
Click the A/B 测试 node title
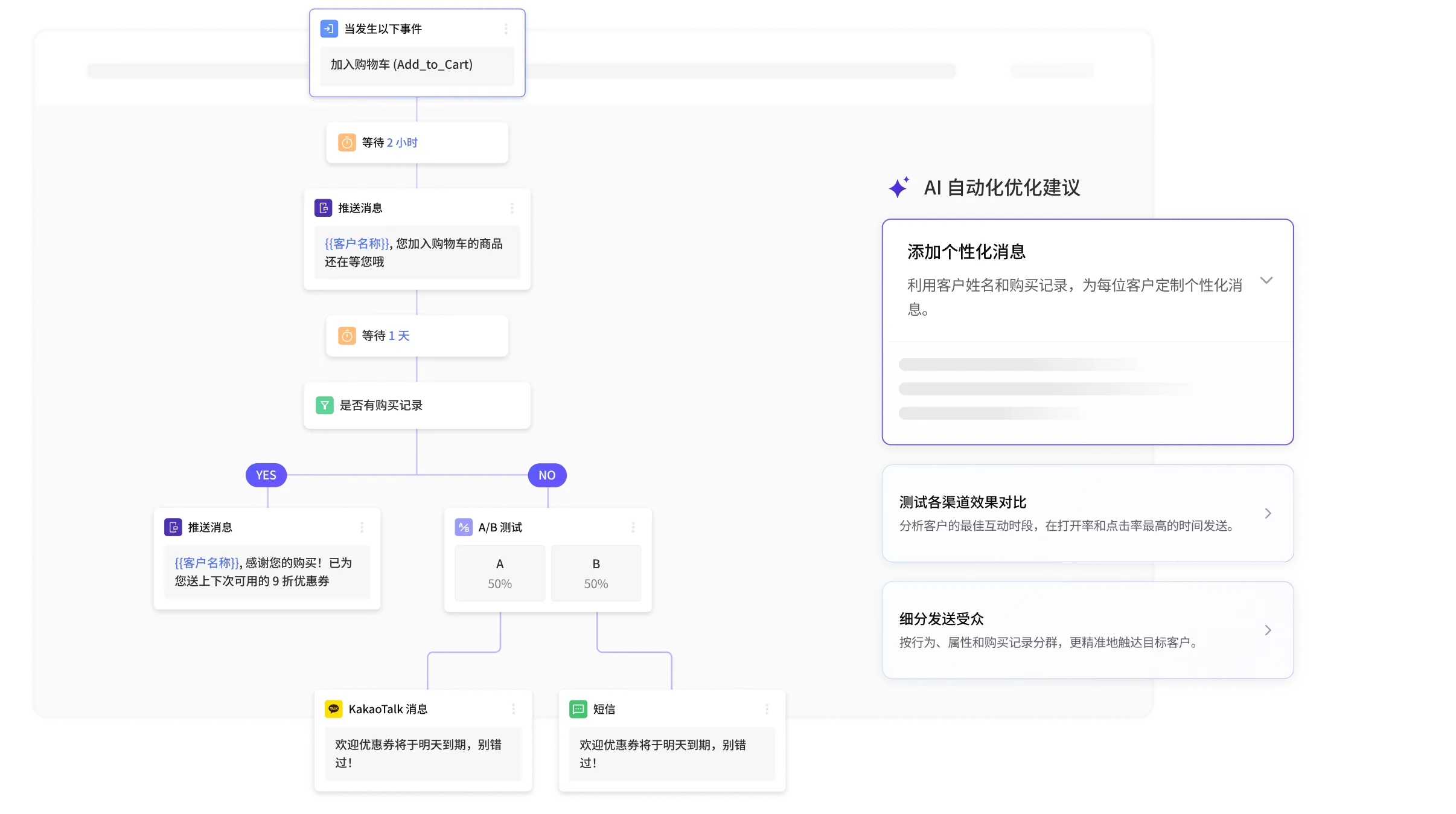click(500, 527)
